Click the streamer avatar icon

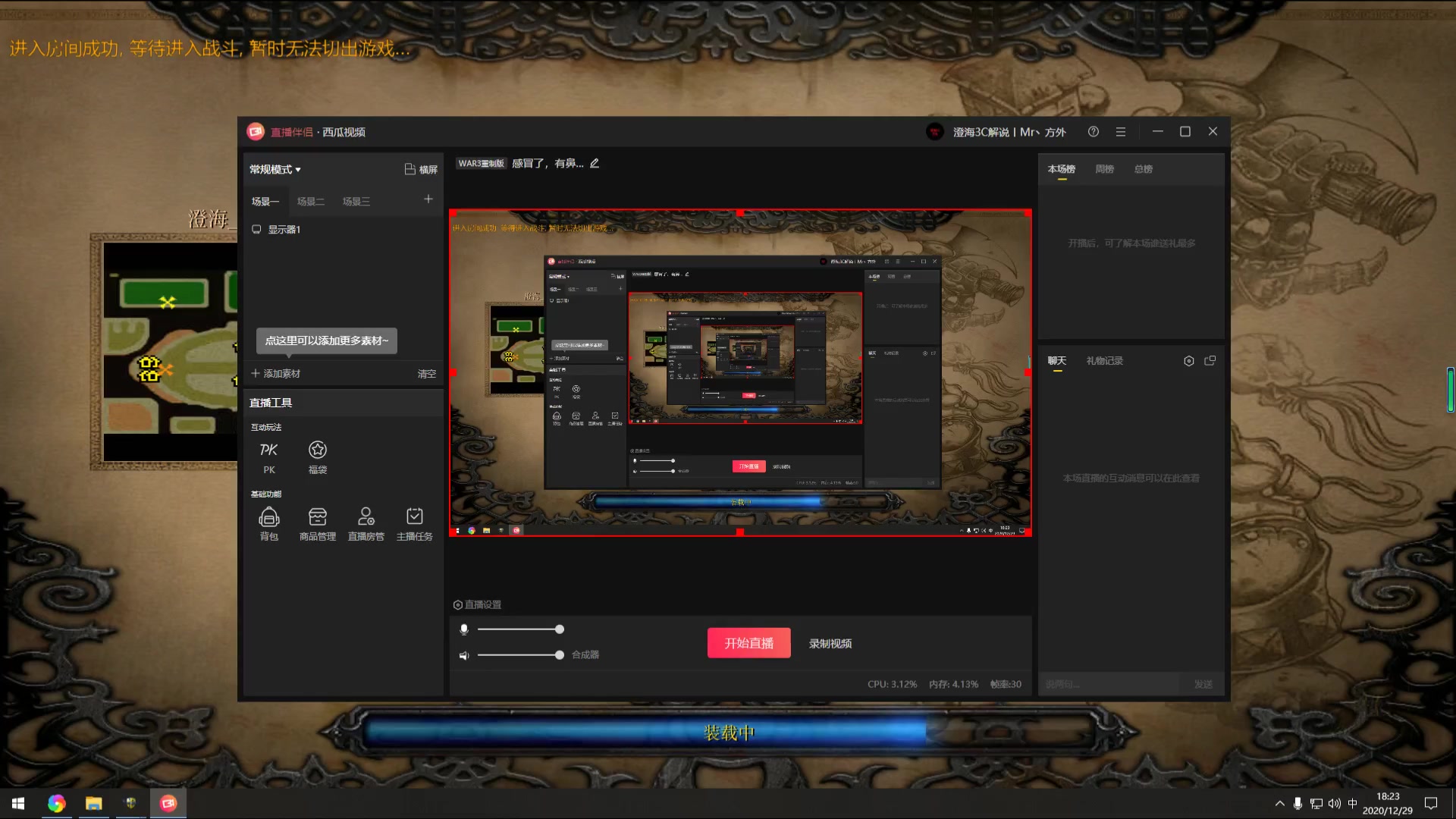click(935, 132)
